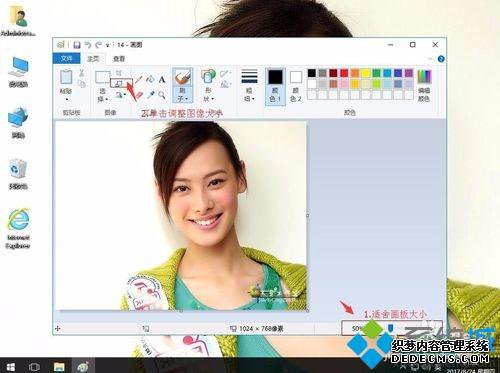Click the Save icon in title bar
The image size is (500, 373).
[x=77, y=45]
